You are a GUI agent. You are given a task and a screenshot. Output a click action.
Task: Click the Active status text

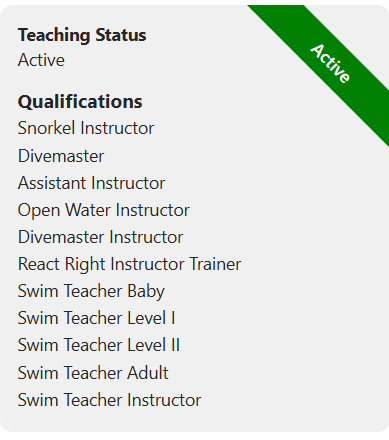point(41,60)
